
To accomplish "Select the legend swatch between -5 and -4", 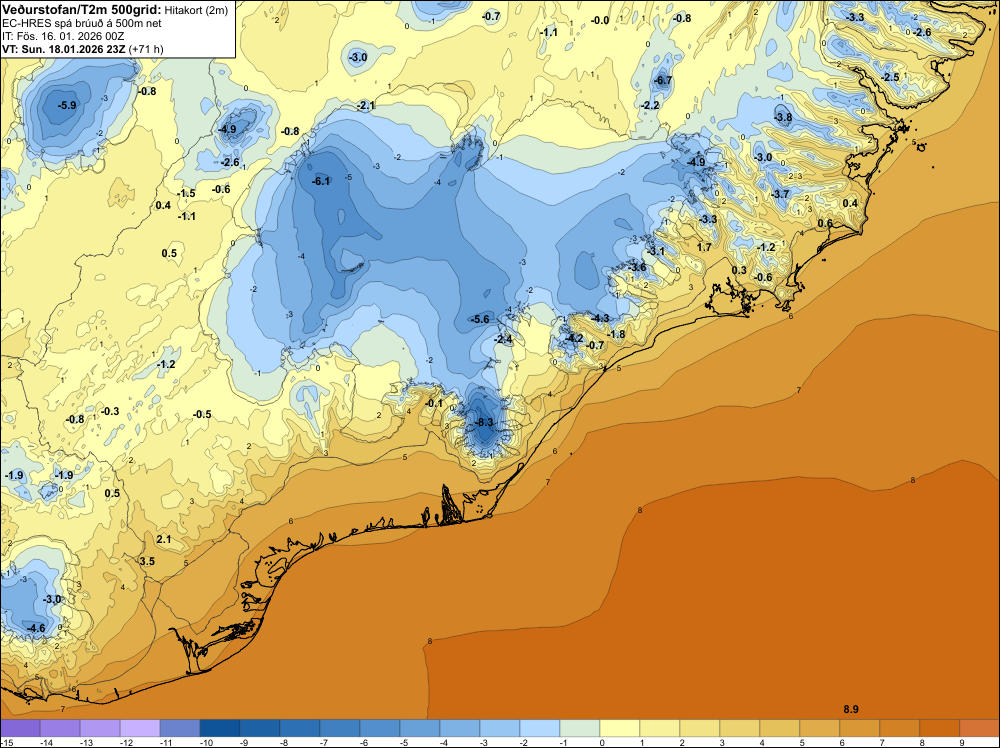I will [x=420, y=728].
